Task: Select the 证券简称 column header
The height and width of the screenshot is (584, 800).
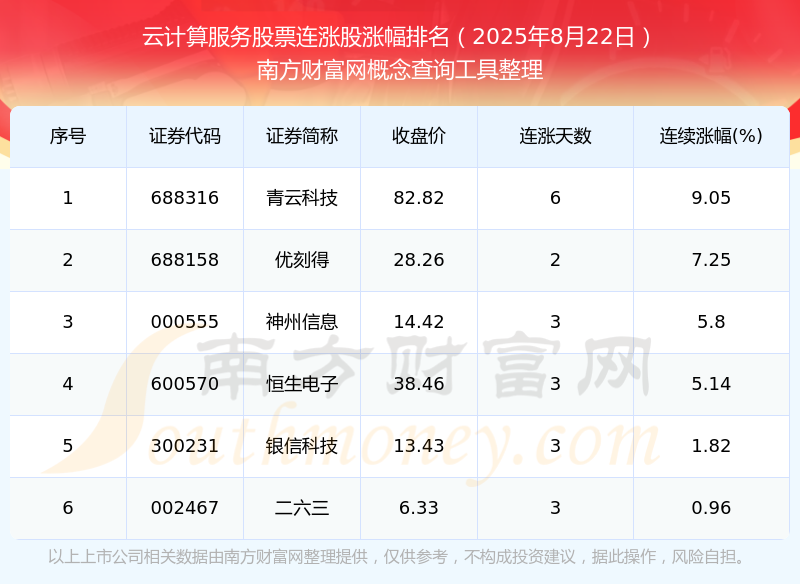Action: (302, 136)
